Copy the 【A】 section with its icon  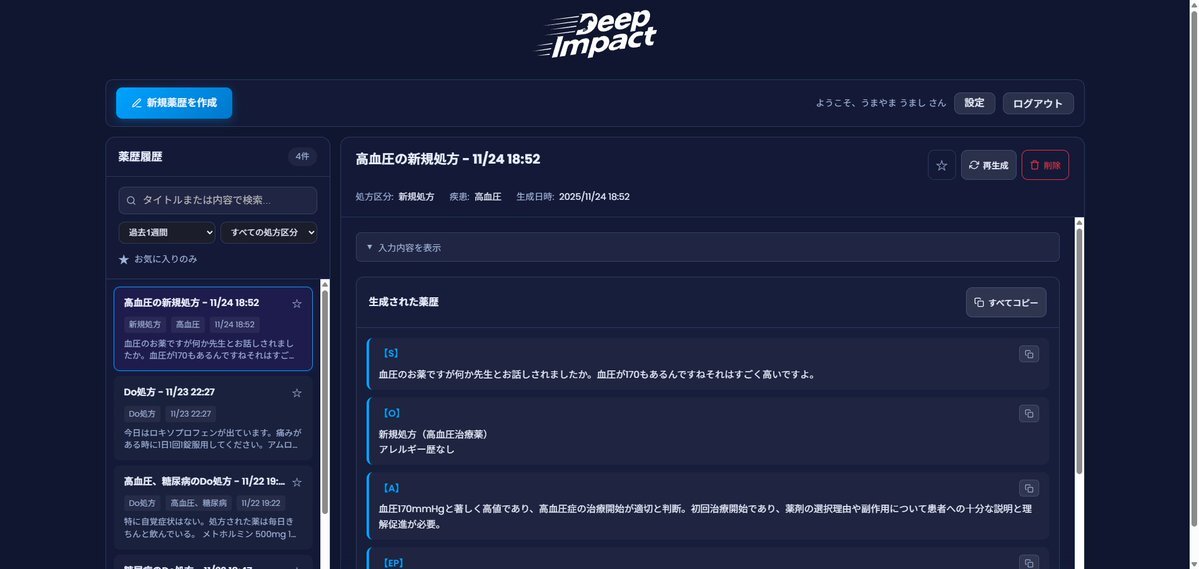coord(1028,488)
